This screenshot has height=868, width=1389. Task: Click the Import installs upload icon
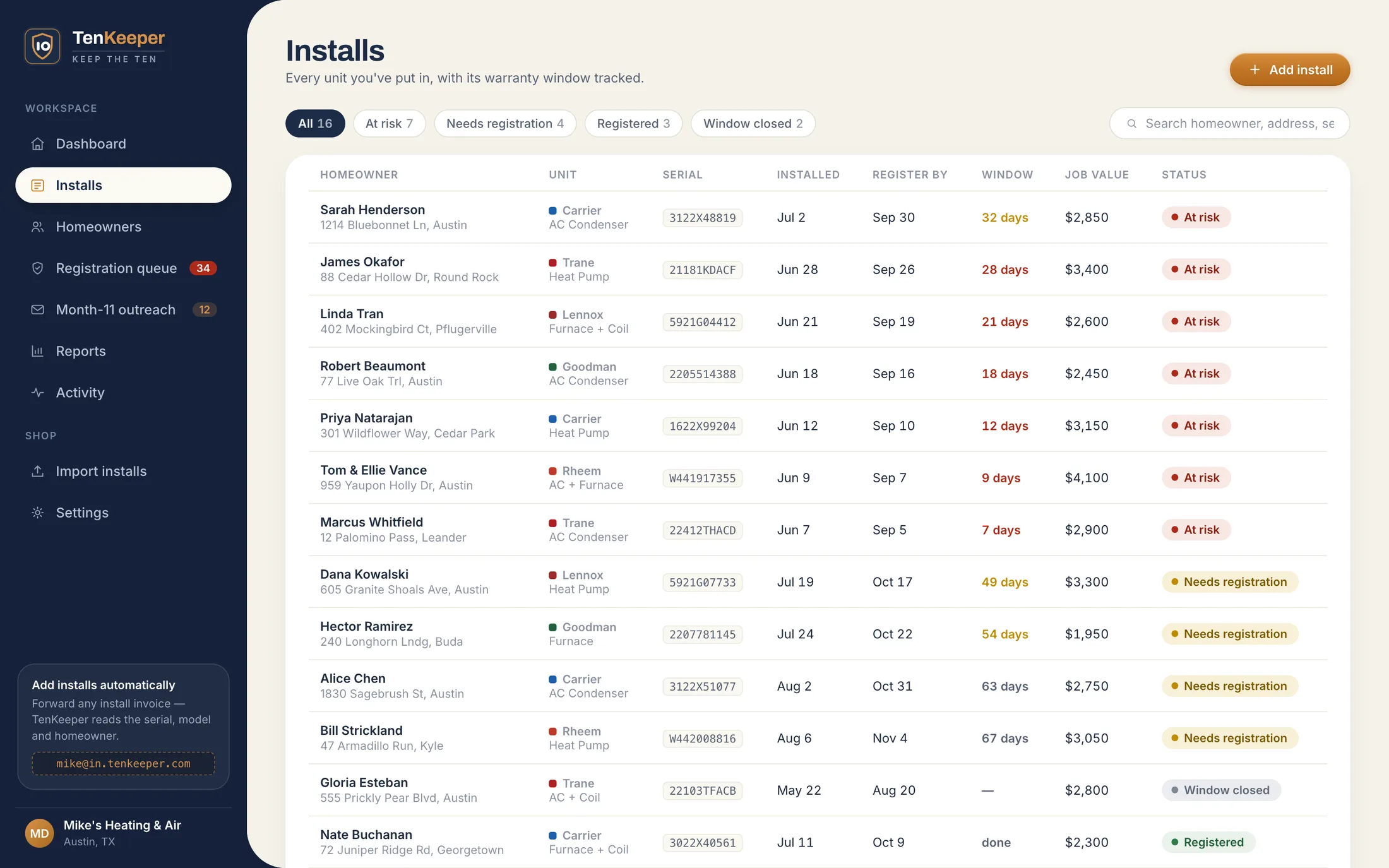(x=38, y=472)
